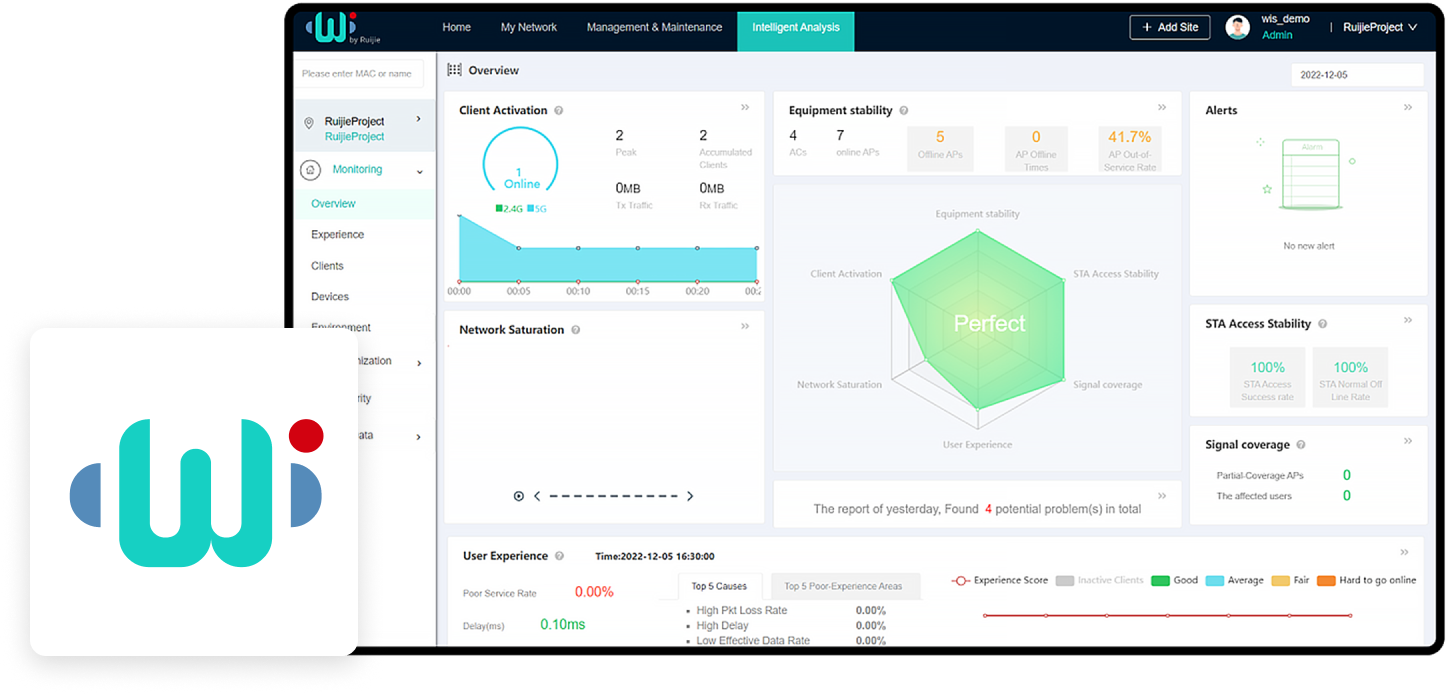This screenshot has width=1448, height=694.
Task: Toggle the 5G legend item
Action: [537, 209]
